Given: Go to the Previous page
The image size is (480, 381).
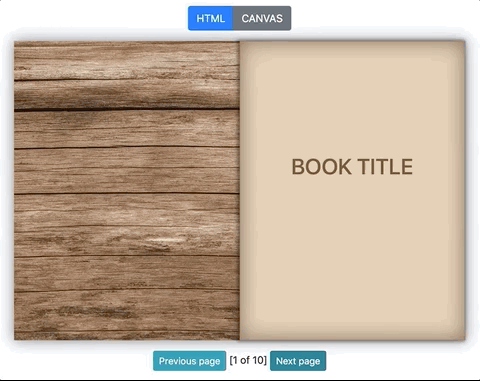Looking at the screenshot, I should tap(189, 361).
